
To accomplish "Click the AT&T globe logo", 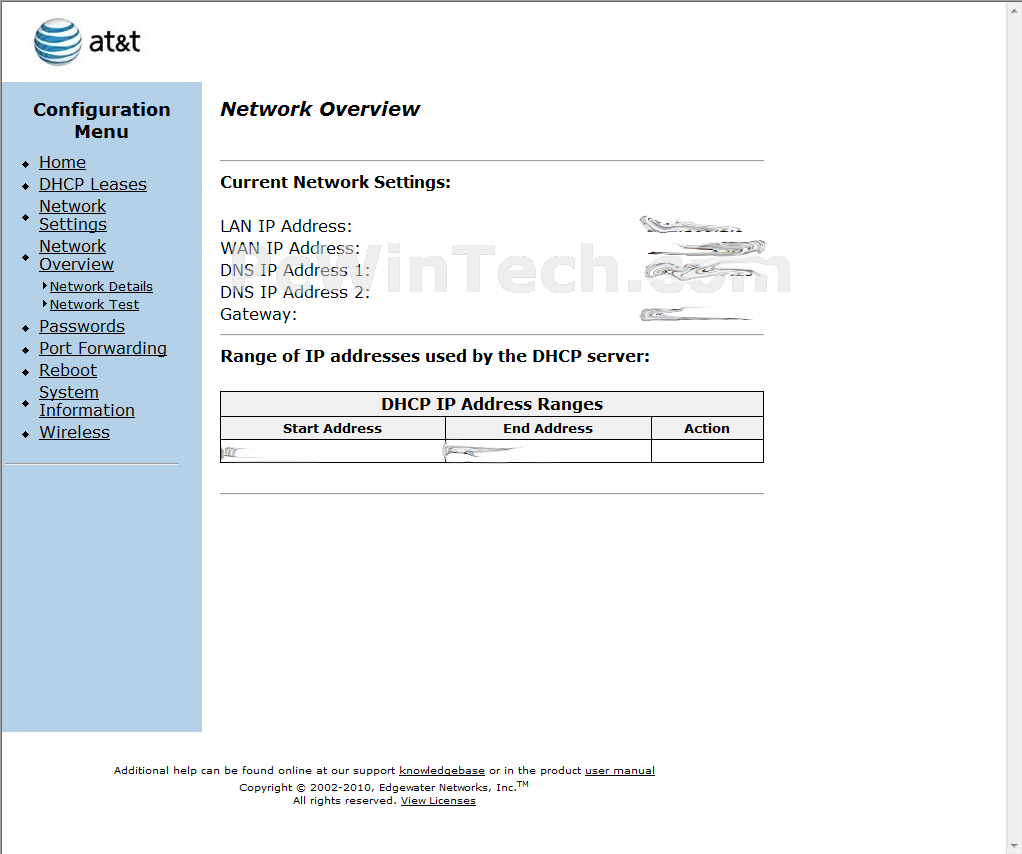I will click(58, 42).
